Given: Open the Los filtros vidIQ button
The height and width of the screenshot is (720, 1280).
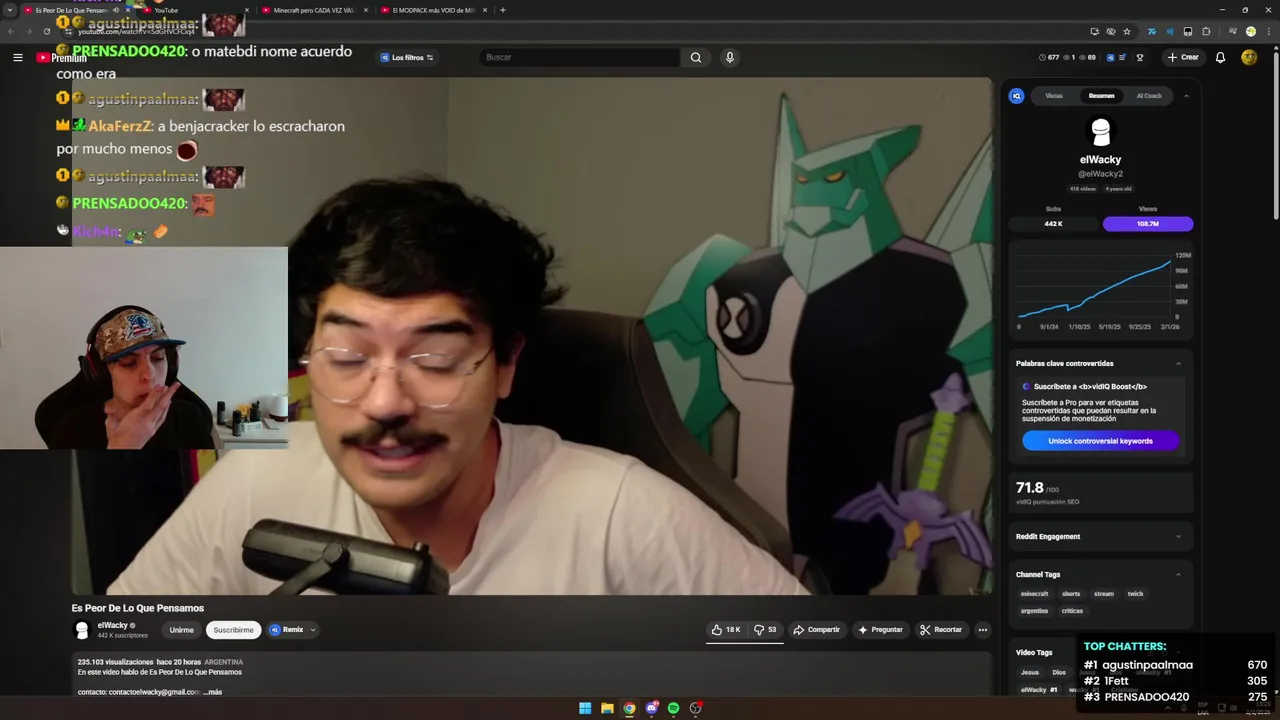Looking at the screenshot, I should coord(407,58).
